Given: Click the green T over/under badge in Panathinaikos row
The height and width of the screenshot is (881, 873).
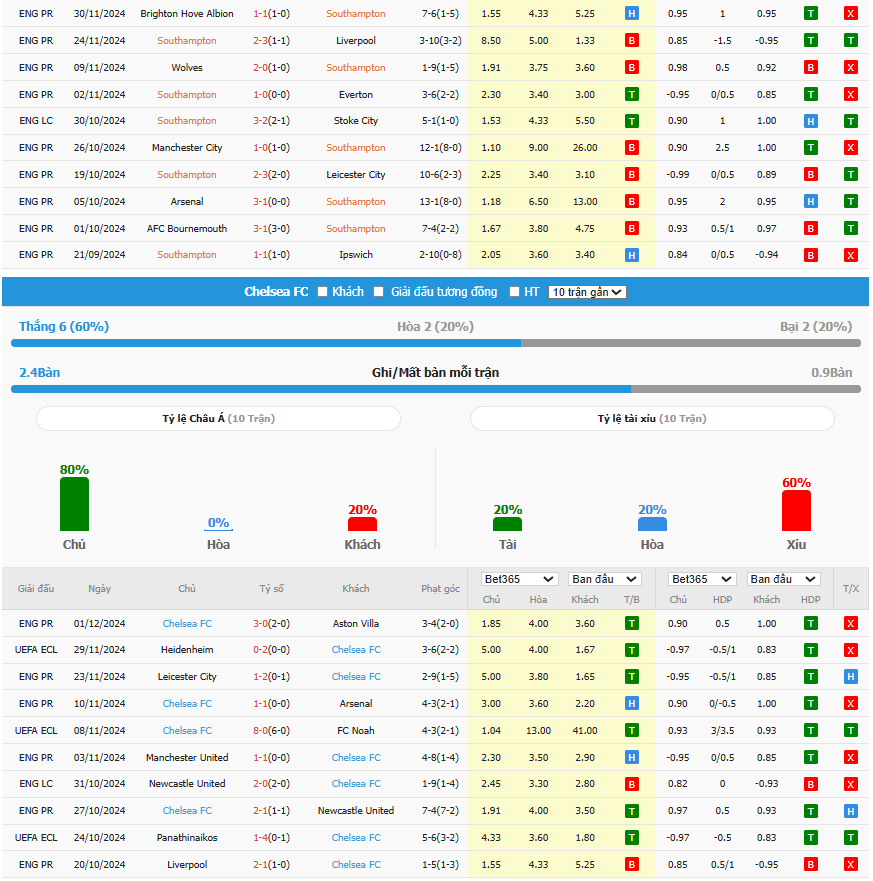Looking at the screenshot, I should click(851, 838).
